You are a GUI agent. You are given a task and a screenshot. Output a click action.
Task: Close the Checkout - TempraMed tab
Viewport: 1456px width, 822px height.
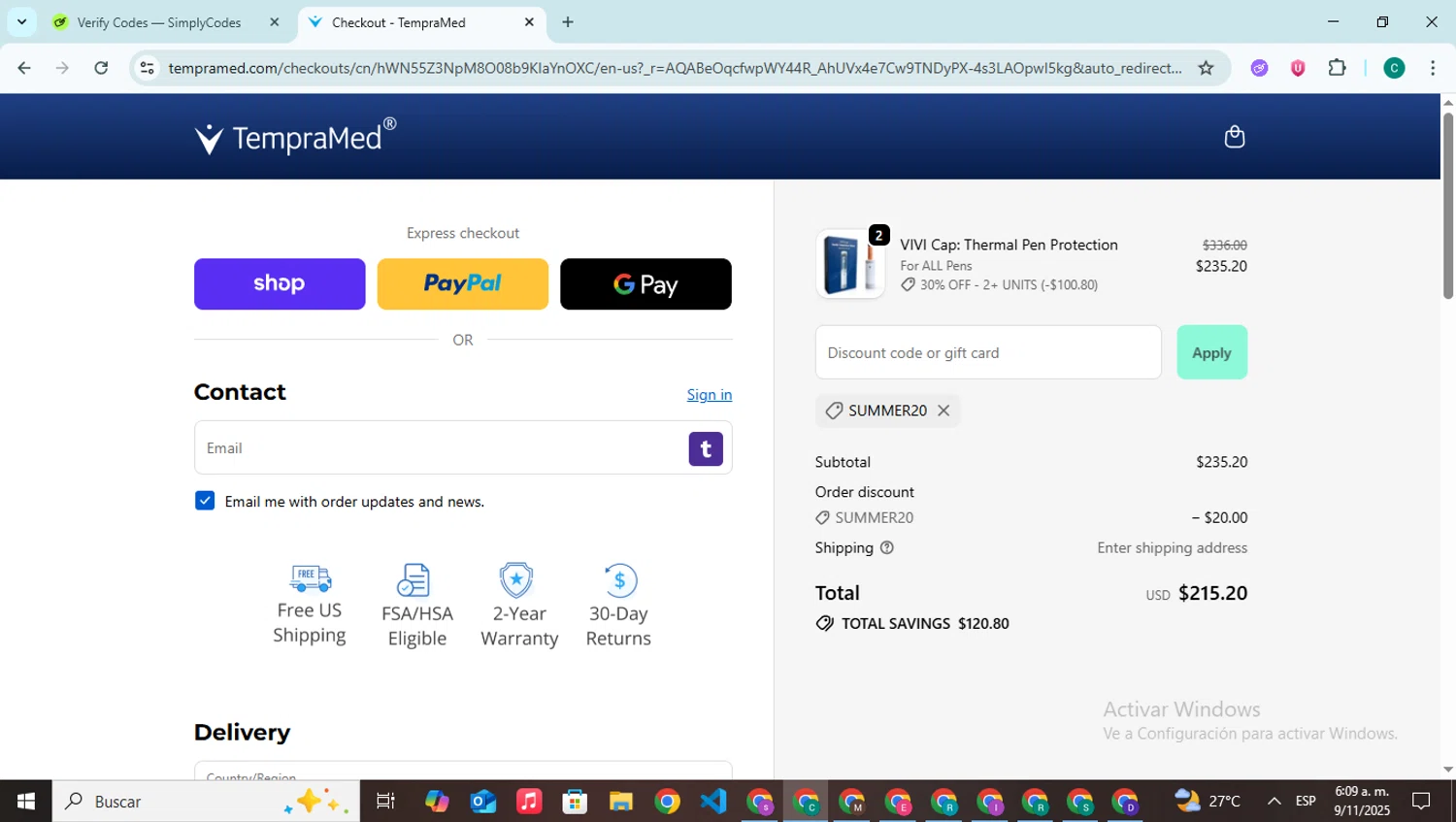click(x=529, y=22)
